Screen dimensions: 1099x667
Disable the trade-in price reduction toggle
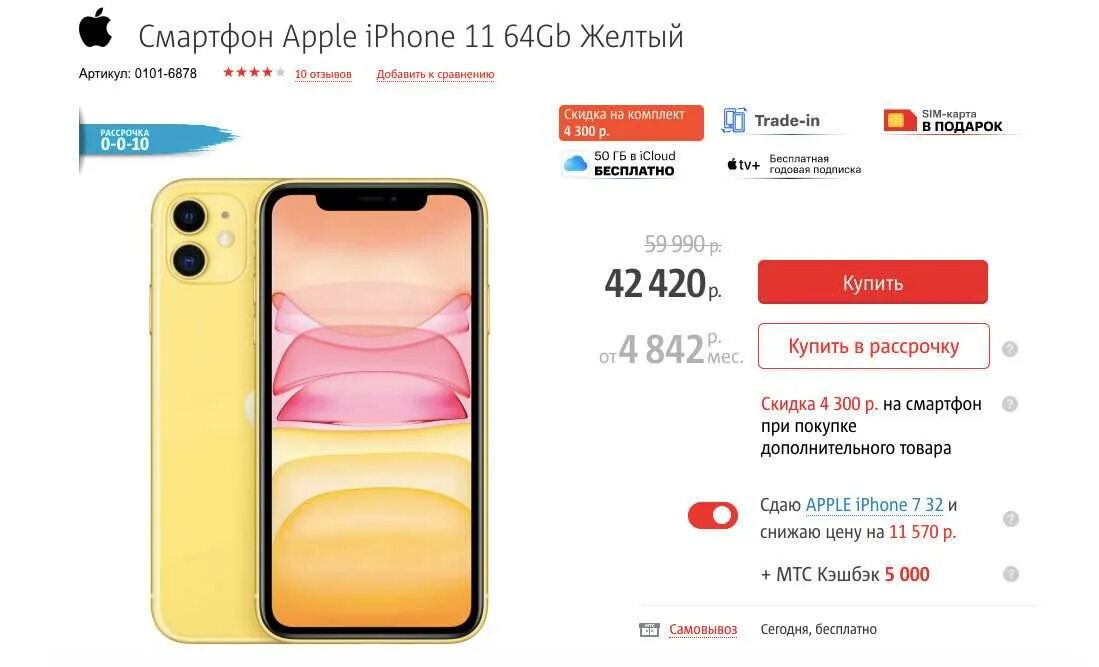click(x=713, y=516)
